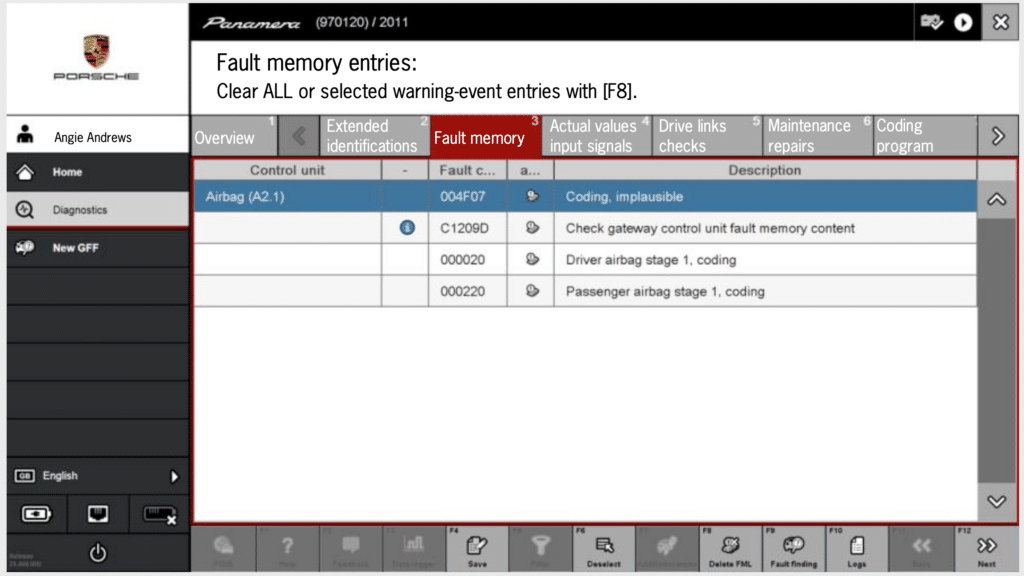
Task: Click the Description column header
Action: pos(765,170)
